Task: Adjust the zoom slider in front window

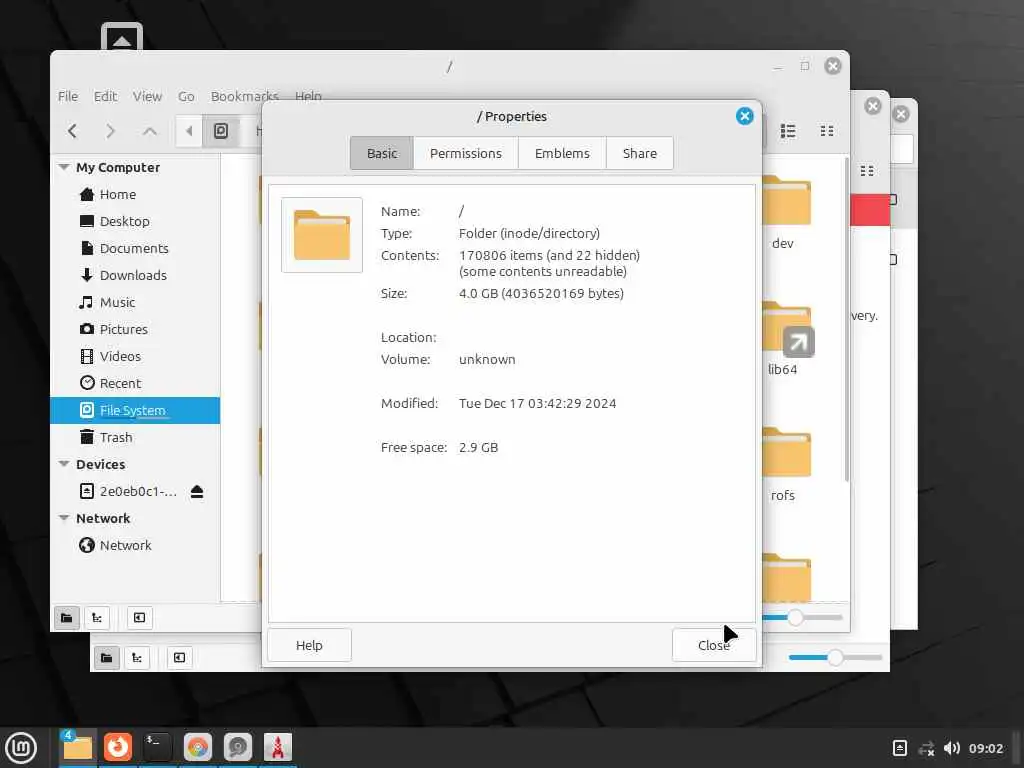Action: [795, 617]
